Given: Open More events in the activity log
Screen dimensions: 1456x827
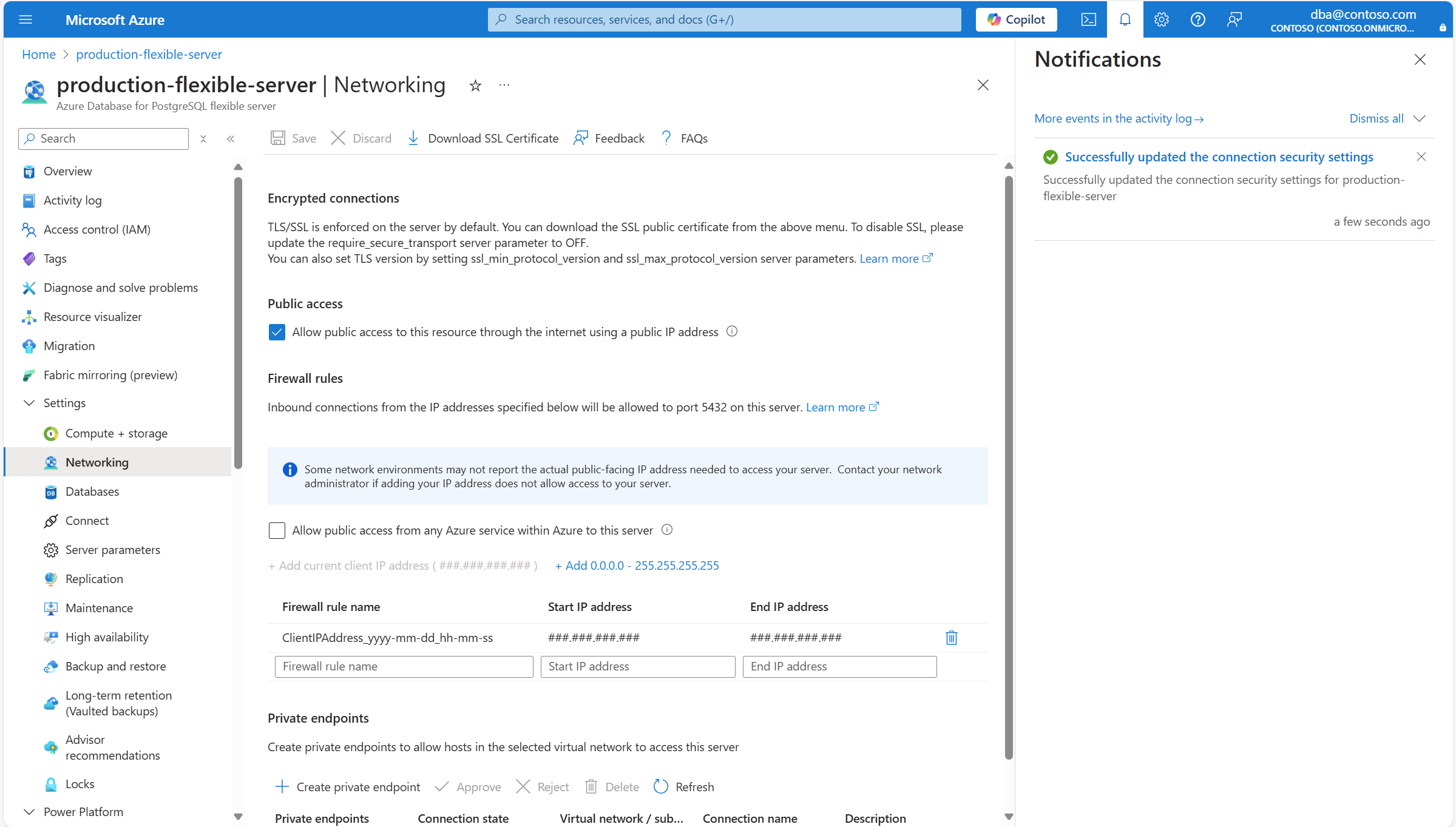Looking at the screenshot, I should (1119, 118).
